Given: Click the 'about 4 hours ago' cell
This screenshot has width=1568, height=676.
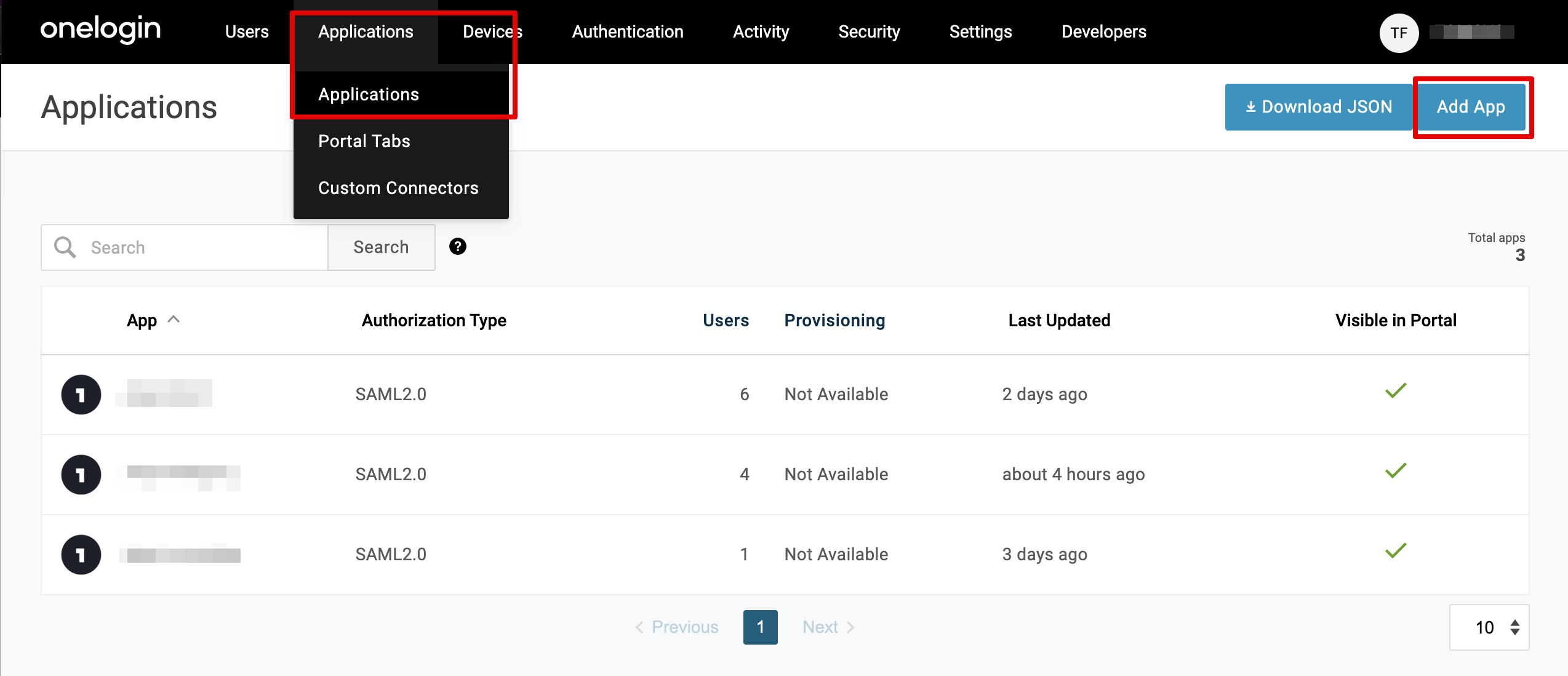Looking at the screenshot, I should coord(1073,474).
